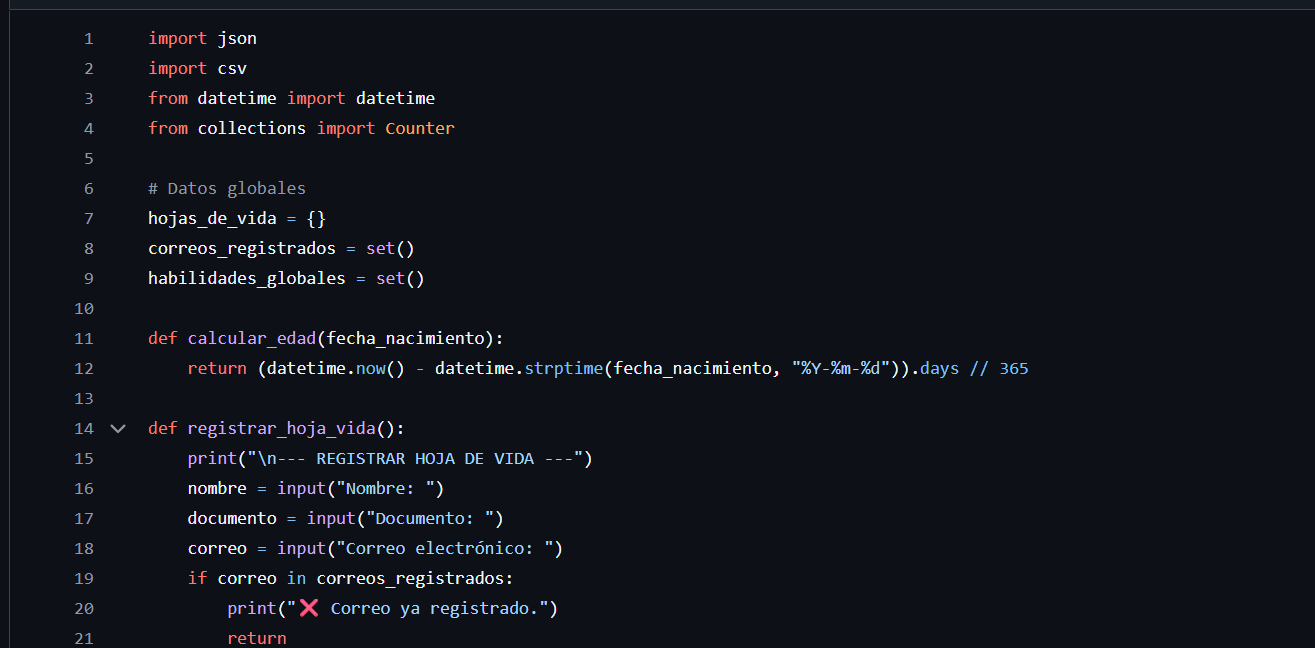The image size is (1315, 648).
Task: Collapse the registrar_hoja_vida function fold chevron
Action: click(118, 428)
